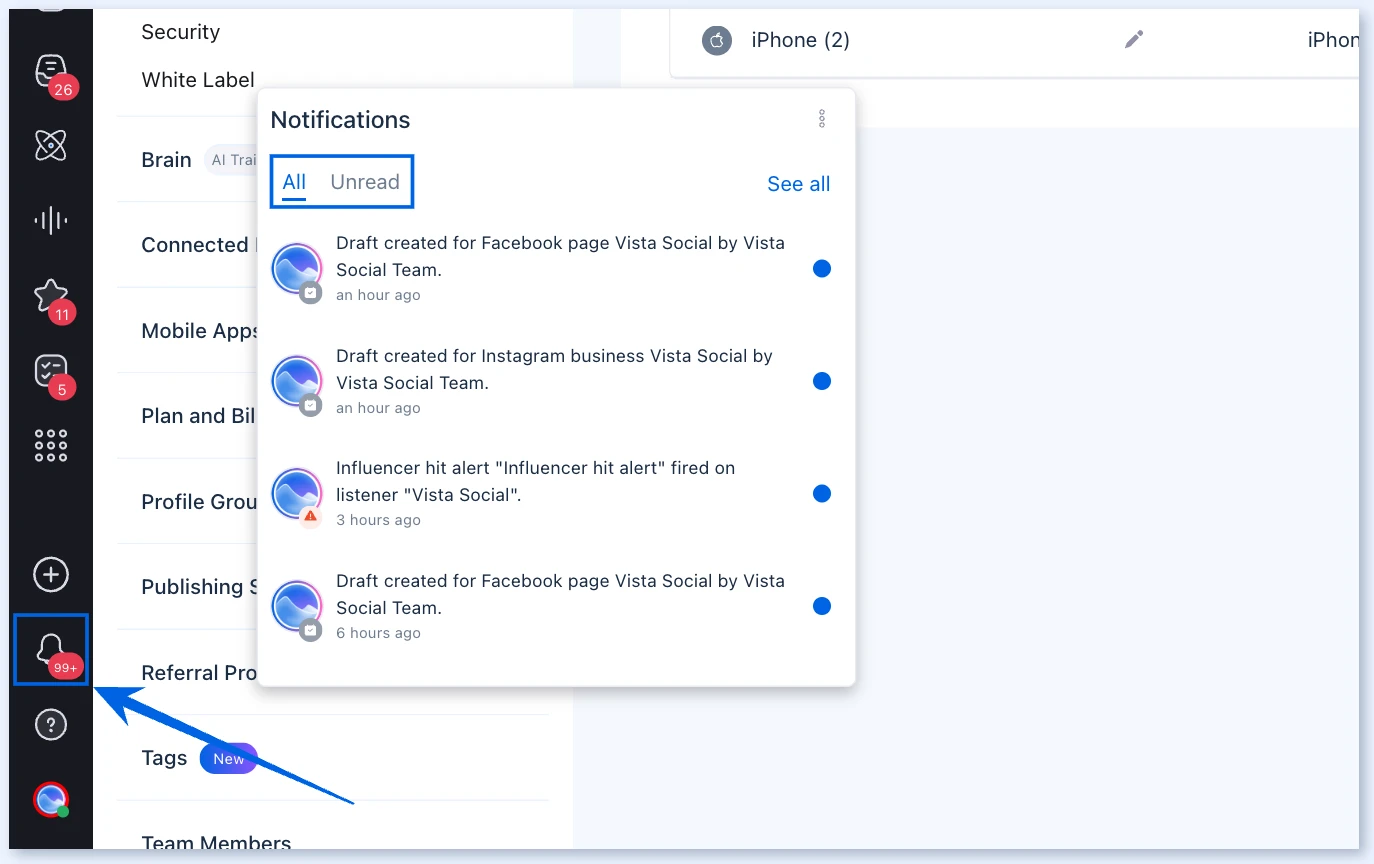Click the iPhone (2) device name
The height and width of the screenshot is (864, 1374).
801,40
